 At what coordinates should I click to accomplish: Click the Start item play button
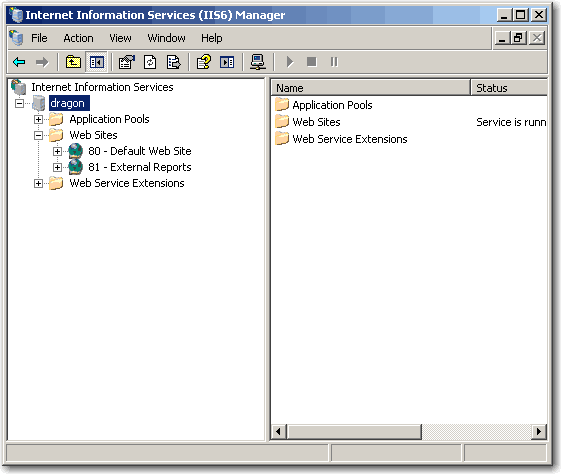click(290, 62)
